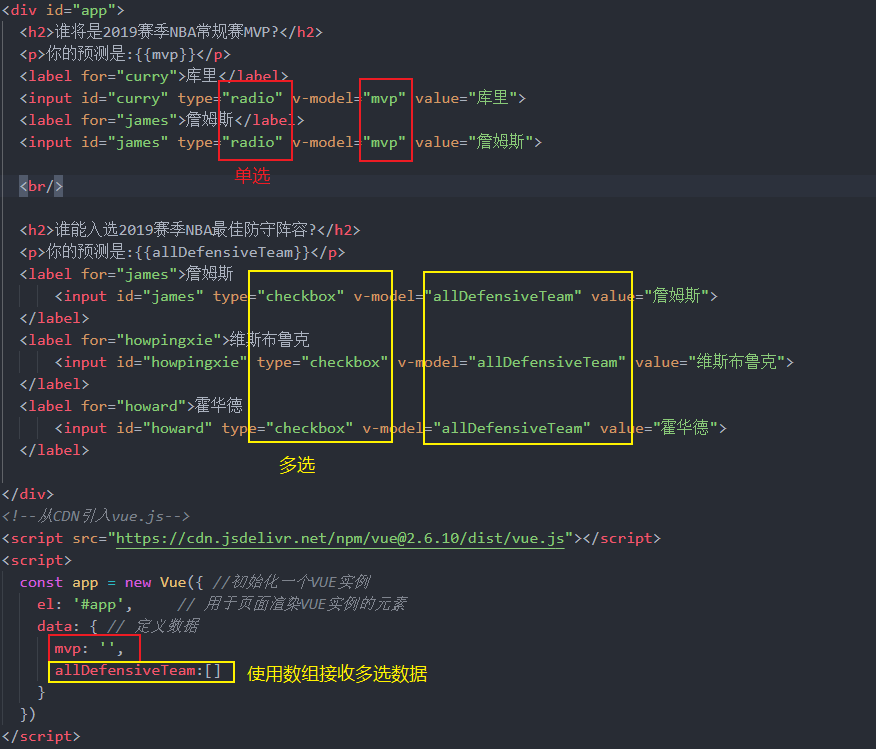876x749 pixels.
Task: Click the closing /script tag at the bottom
Action: pyautogui.click(x=41, y=736)
